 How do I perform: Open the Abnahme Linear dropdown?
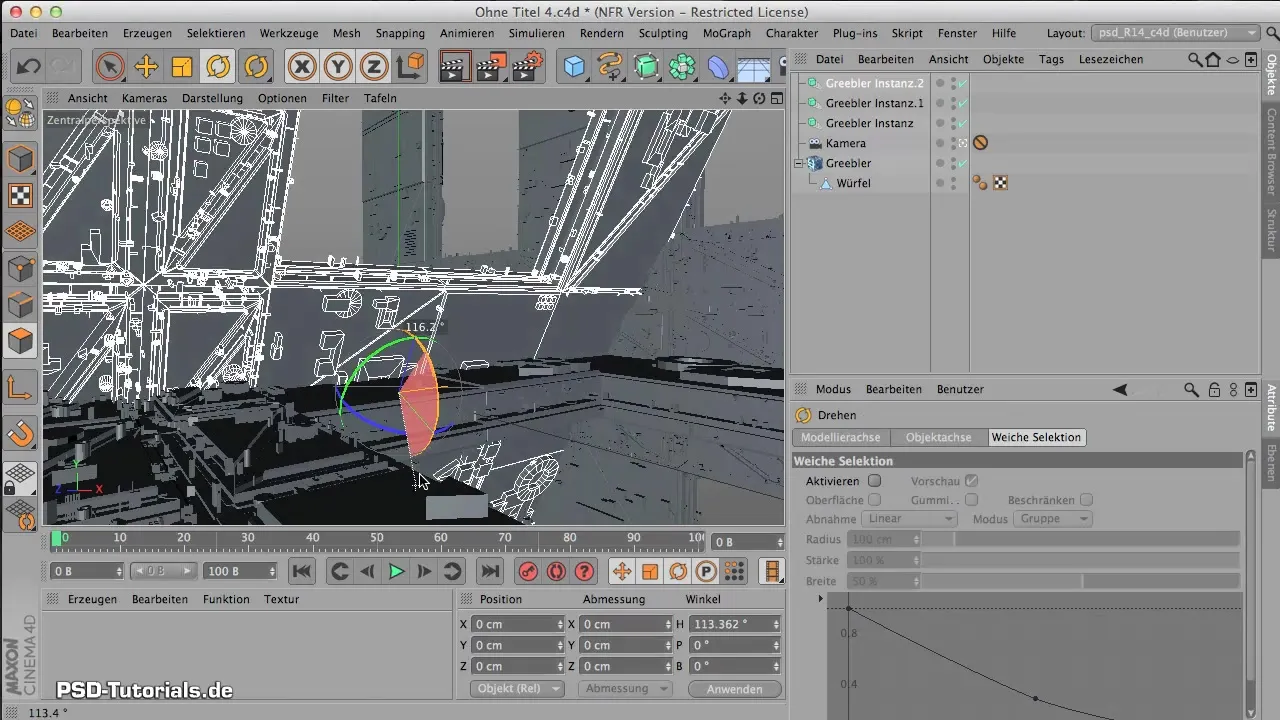tap(908, 519)
